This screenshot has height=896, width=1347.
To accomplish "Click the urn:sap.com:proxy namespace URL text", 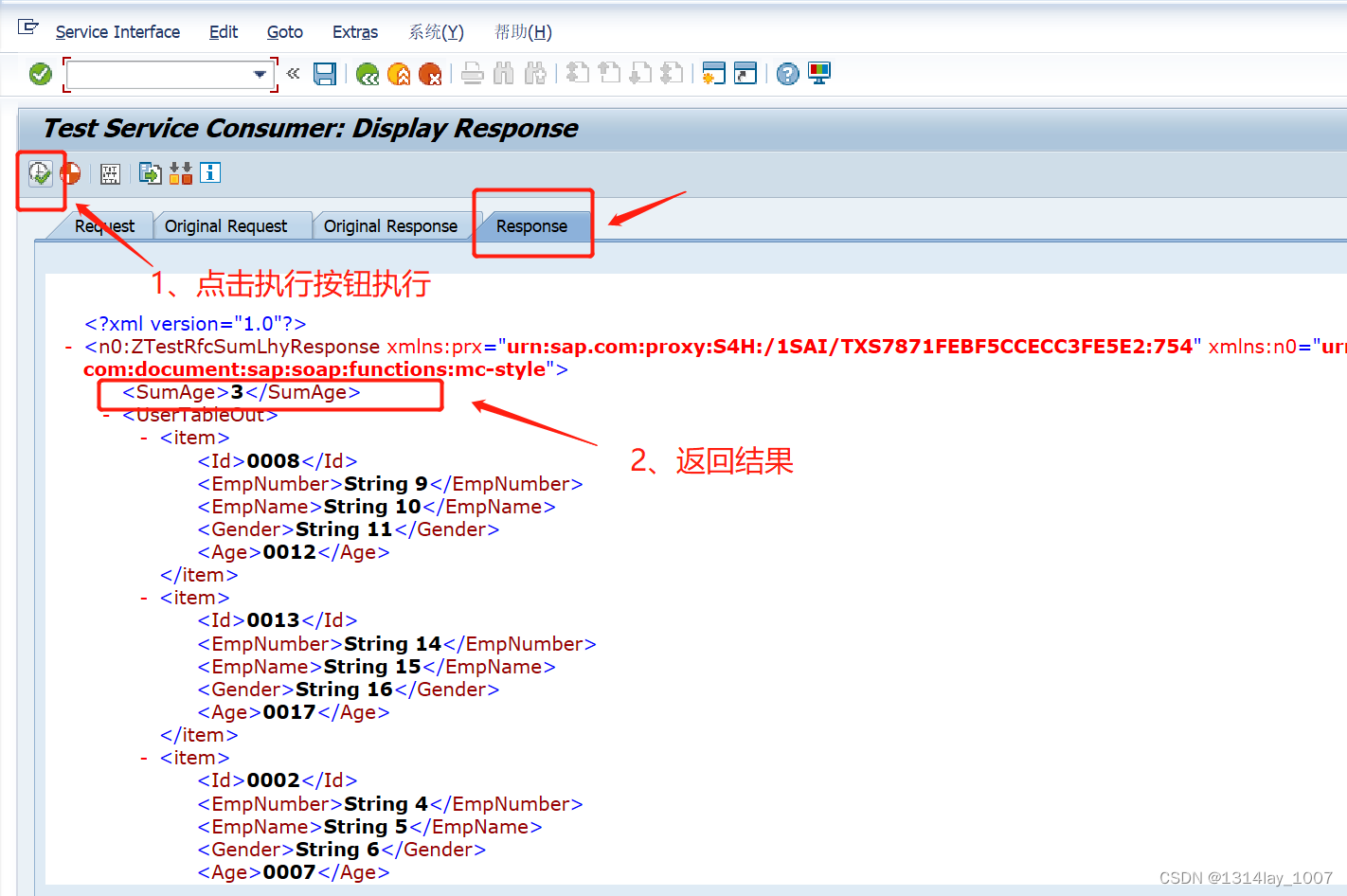I will [x=850, y=347].
